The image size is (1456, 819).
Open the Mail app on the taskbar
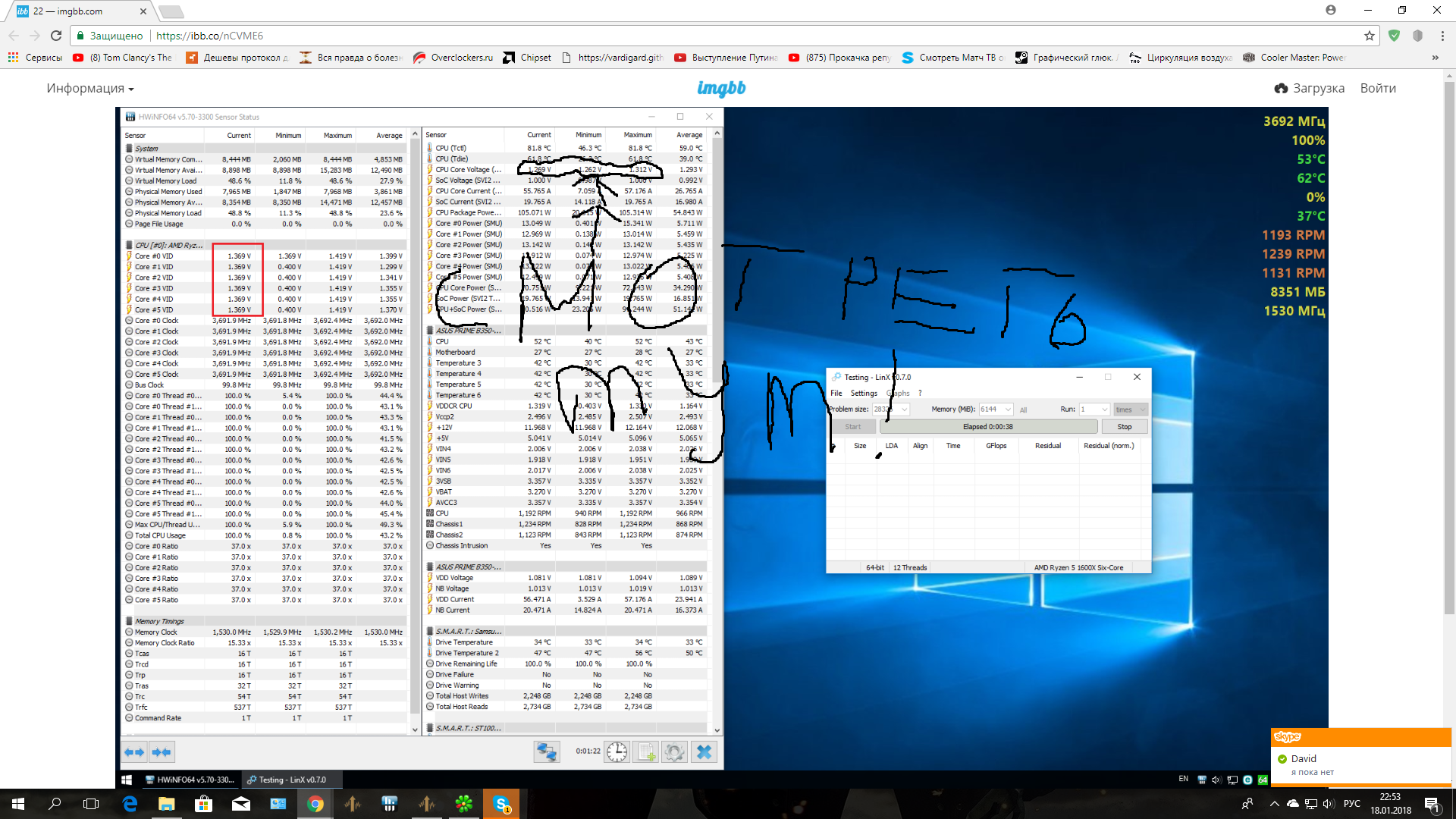pos(241,804)
